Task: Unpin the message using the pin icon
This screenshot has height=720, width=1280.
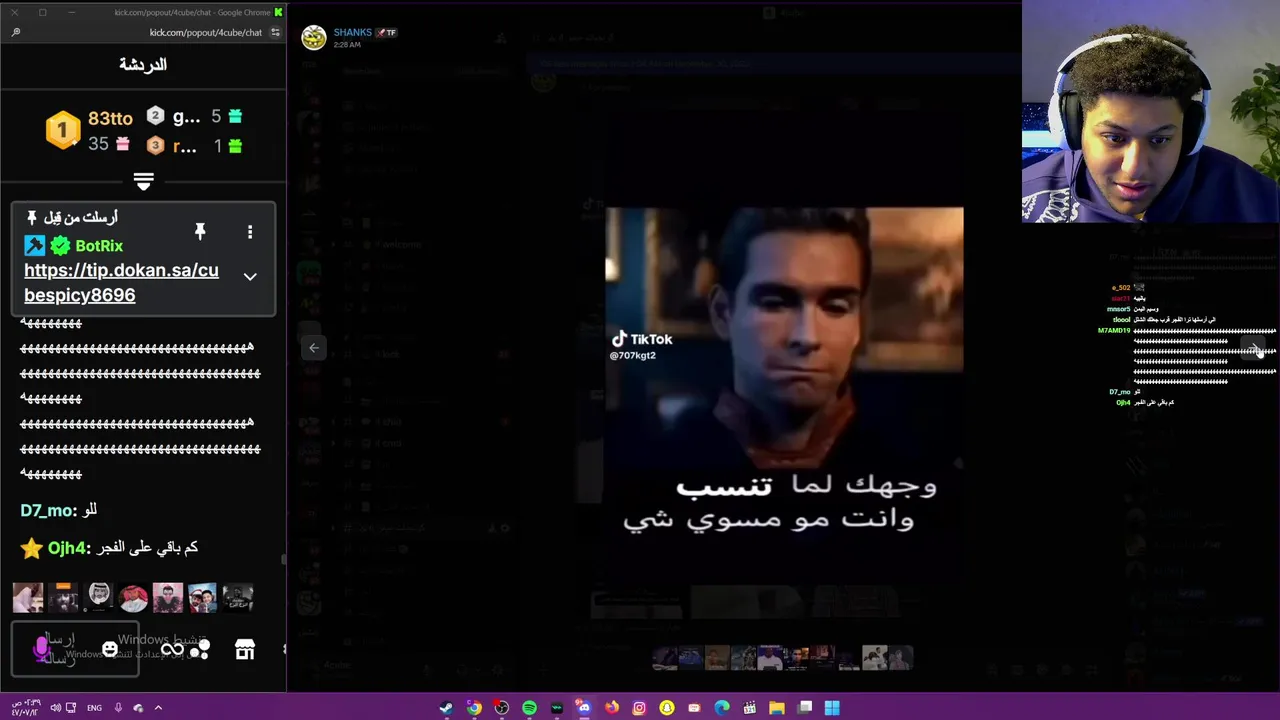Action: [200, 232]
